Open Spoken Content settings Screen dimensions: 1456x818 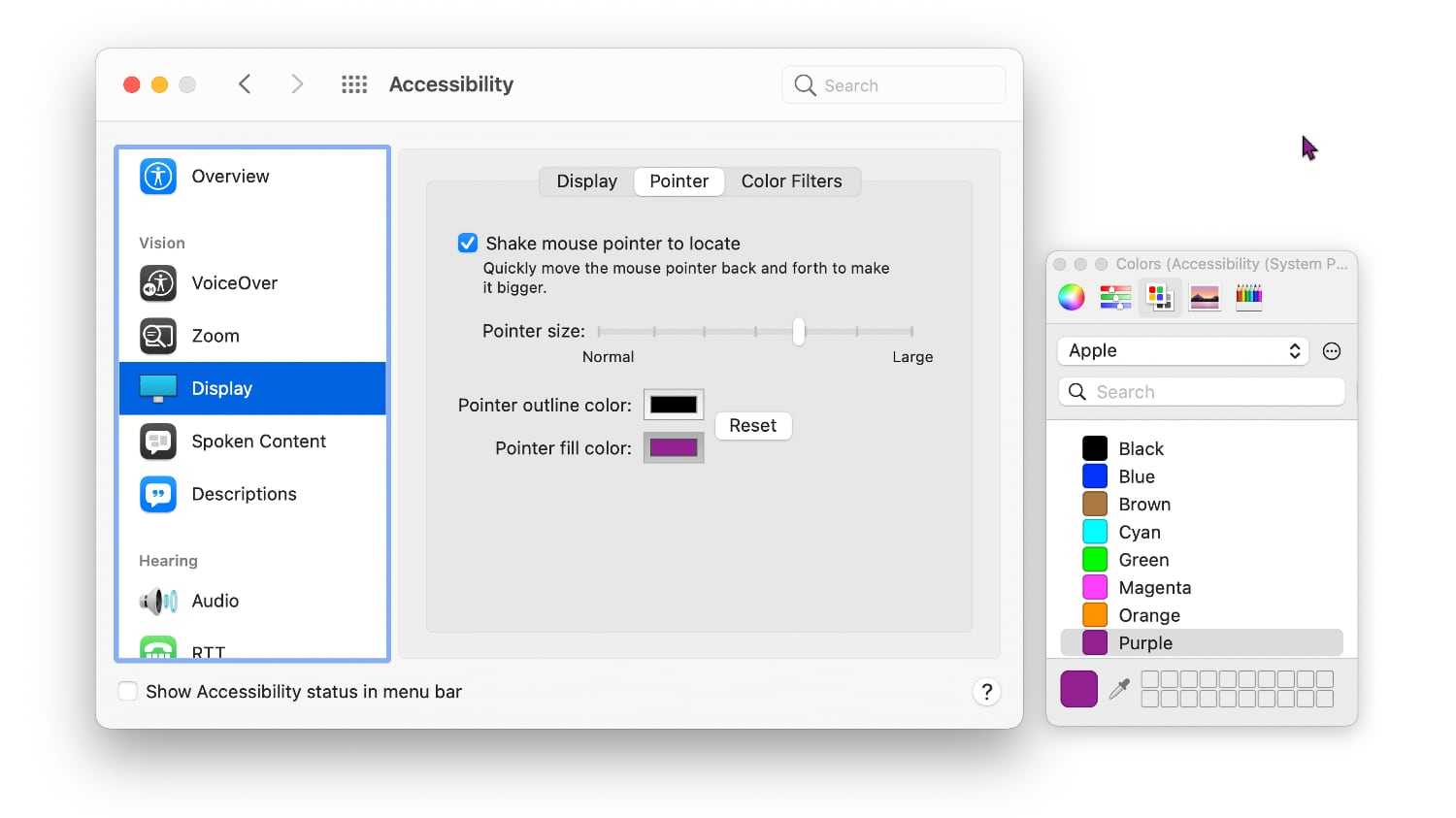tap(257, 441)
